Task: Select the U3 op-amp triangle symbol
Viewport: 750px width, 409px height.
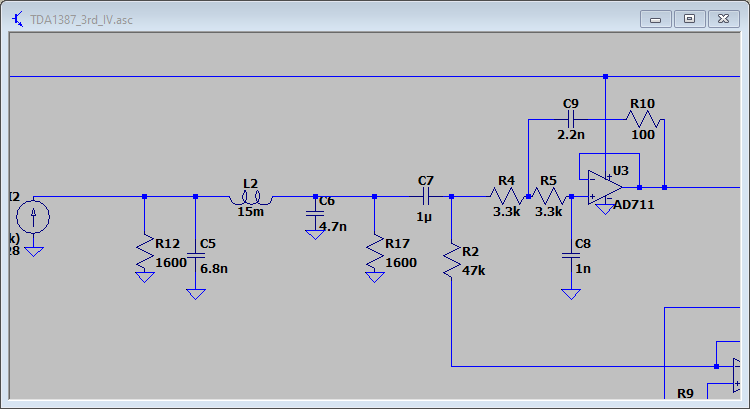Action: click(606, 187)
